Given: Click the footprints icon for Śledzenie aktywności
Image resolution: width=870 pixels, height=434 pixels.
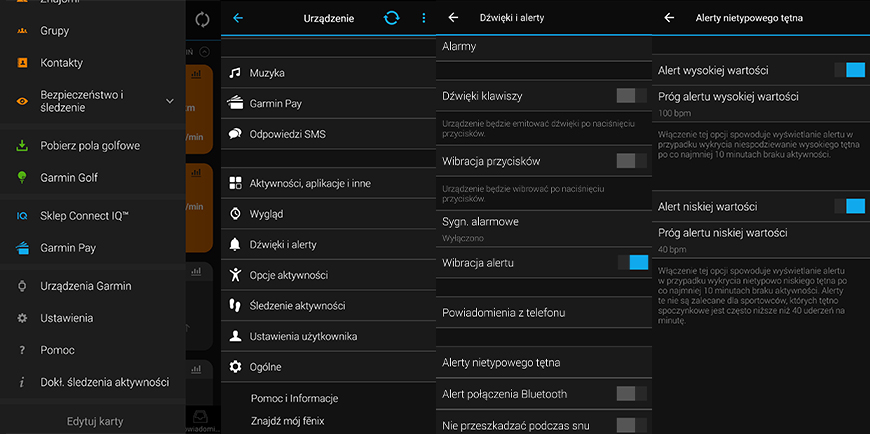Looking at the screenshot, I should pos(235,305).
